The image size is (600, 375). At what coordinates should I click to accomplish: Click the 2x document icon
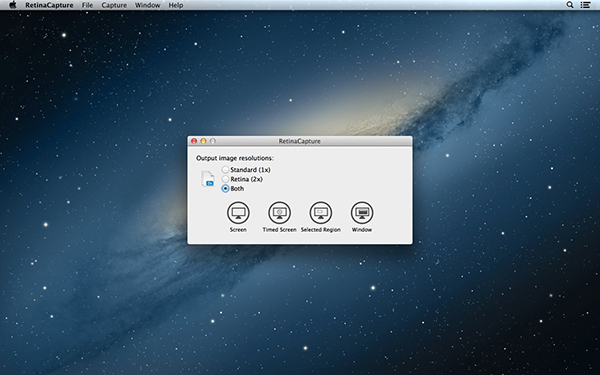pos(208,179)
